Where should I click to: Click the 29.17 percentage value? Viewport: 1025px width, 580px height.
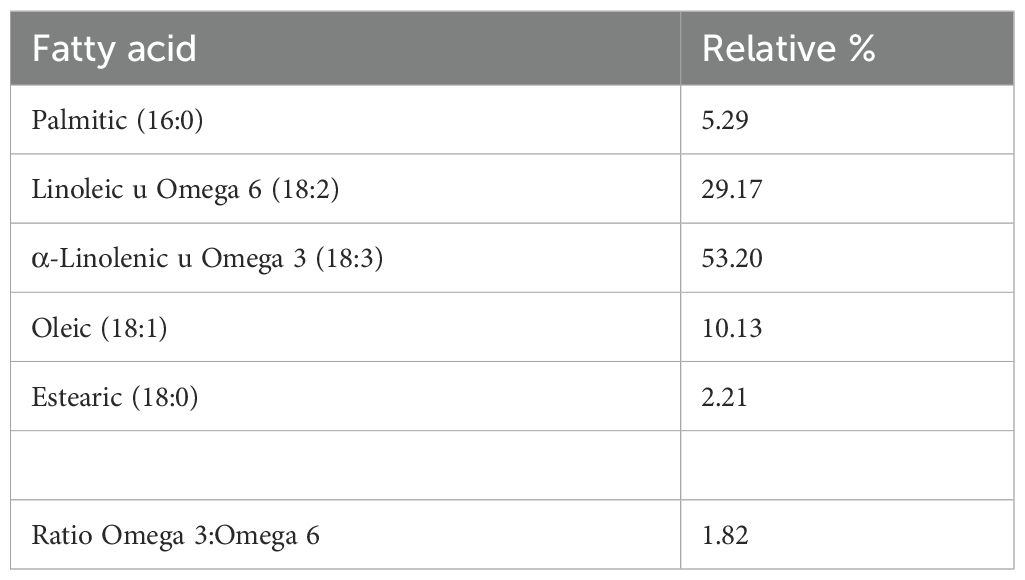(732, 189)
